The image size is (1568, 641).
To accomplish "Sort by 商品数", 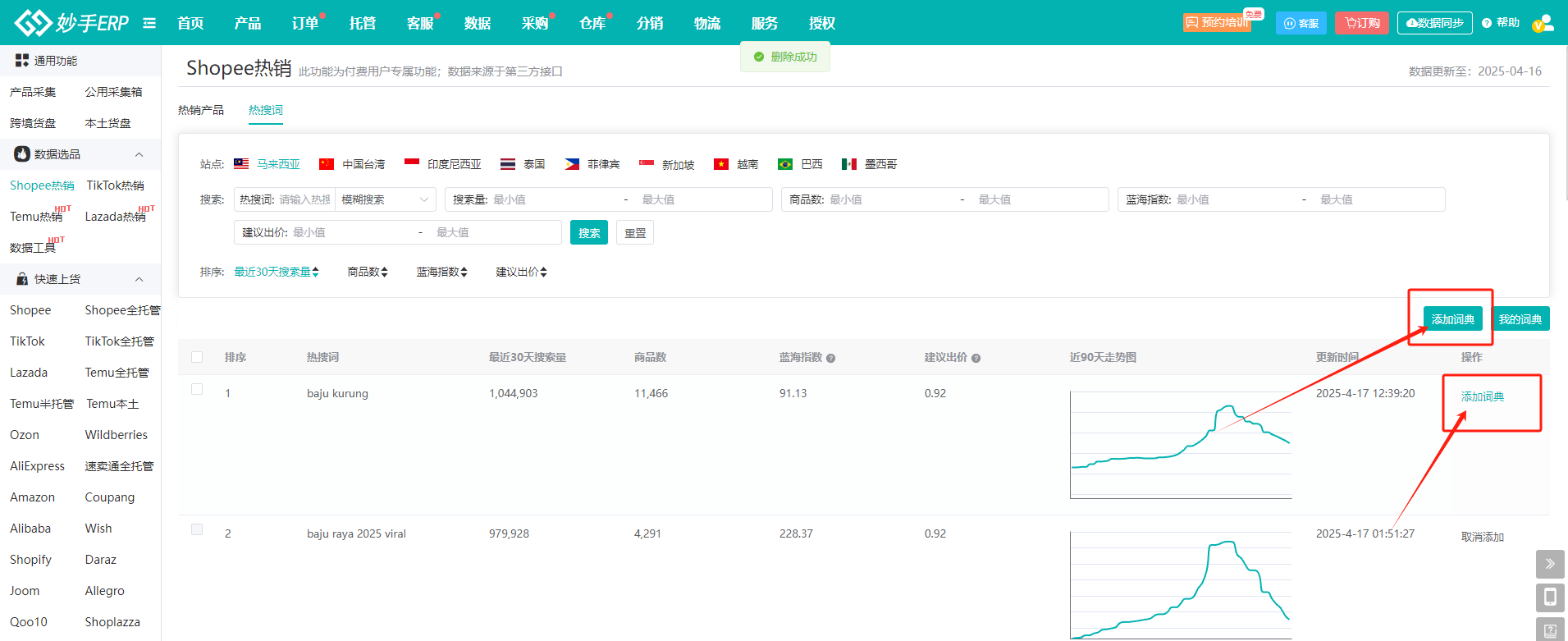I will tap(368, 272).
